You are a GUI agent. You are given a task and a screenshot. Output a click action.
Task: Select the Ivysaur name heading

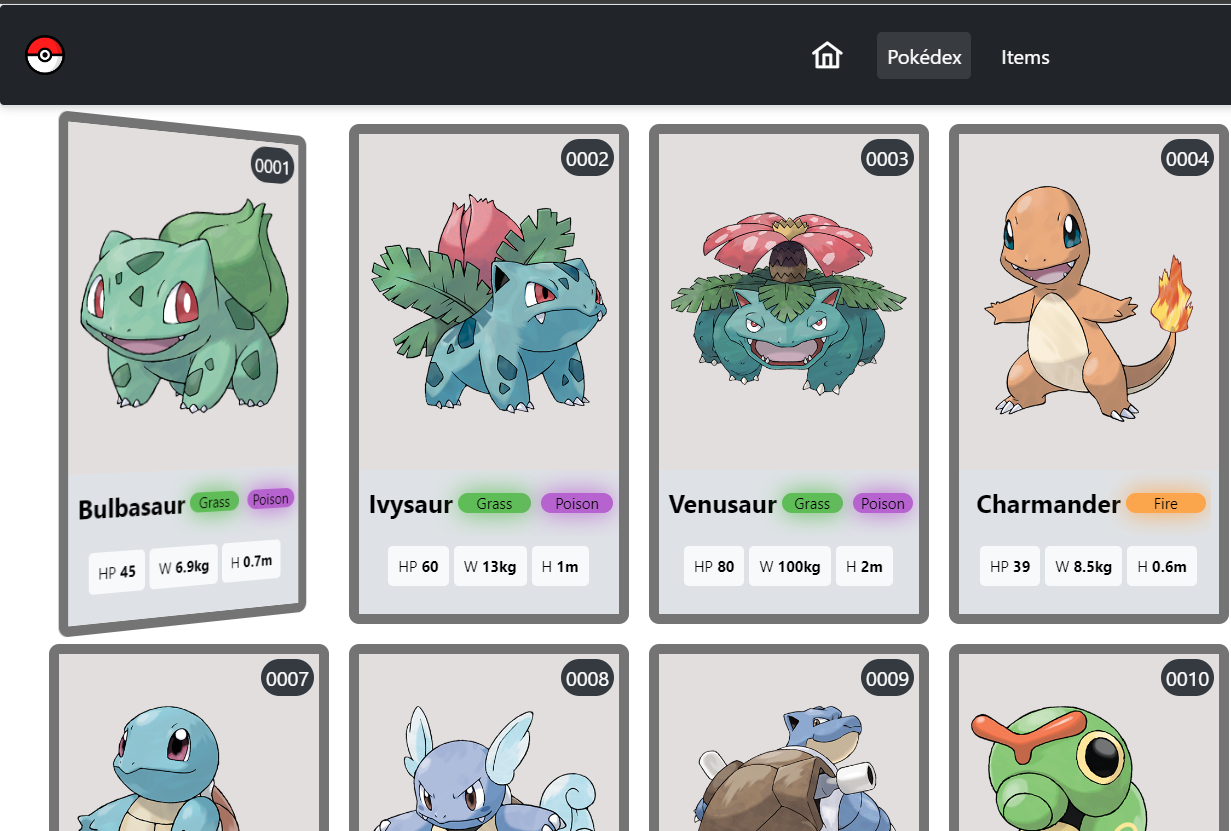410,504
